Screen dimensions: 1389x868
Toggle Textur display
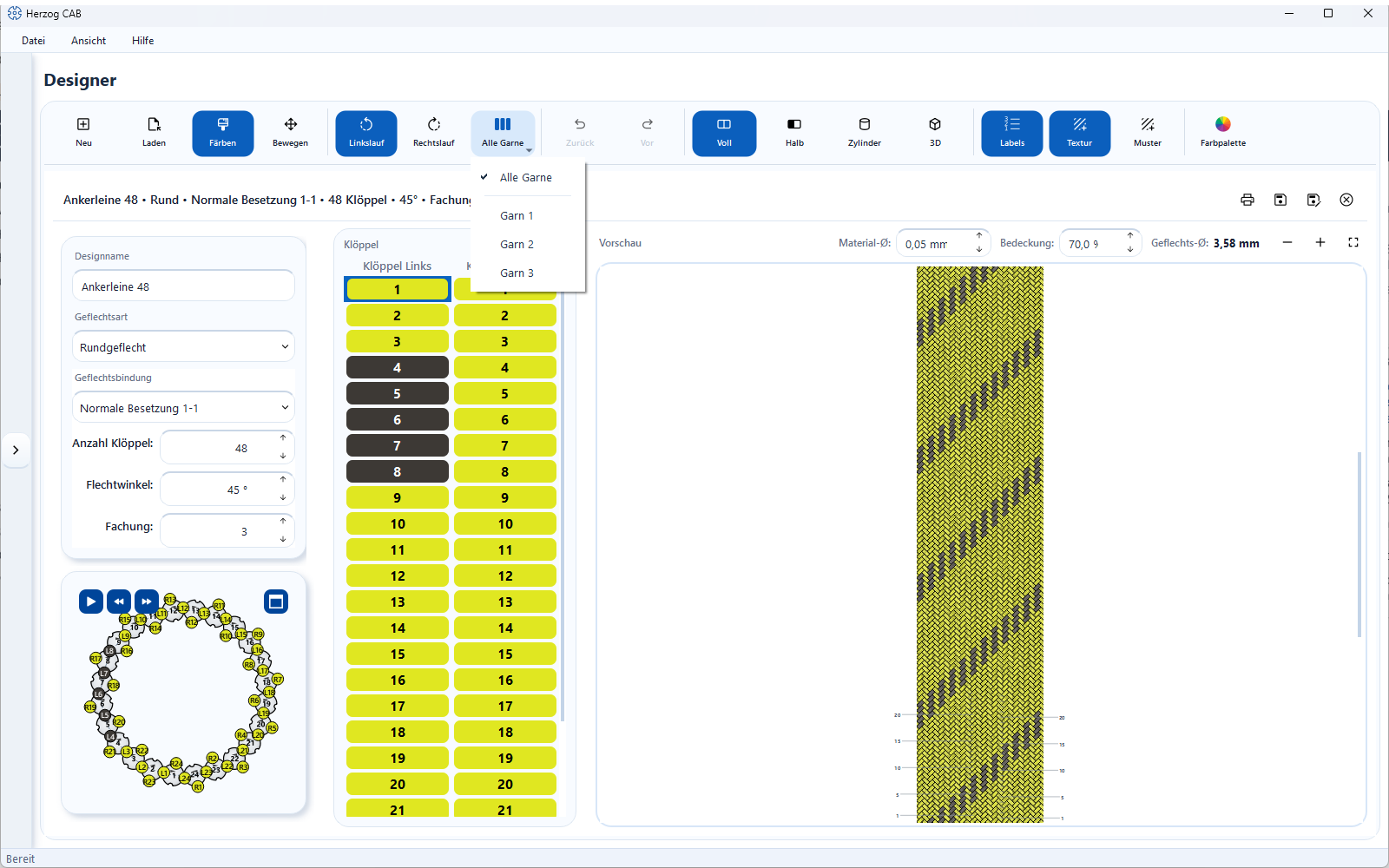click(x=1080, y=133)
